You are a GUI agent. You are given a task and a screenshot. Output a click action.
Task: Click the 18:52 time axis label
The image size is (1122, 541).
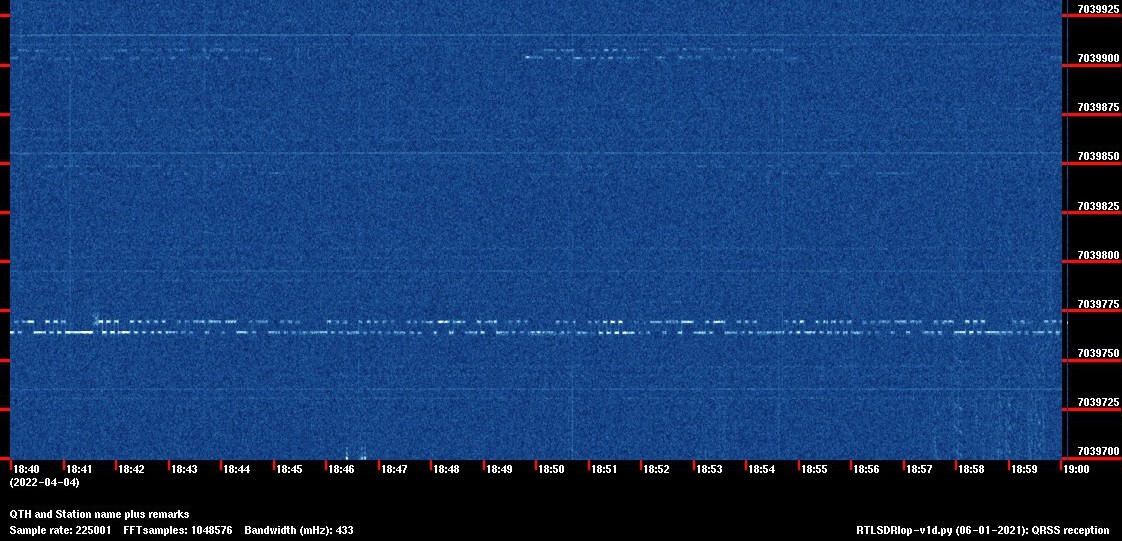coord(657,469)
